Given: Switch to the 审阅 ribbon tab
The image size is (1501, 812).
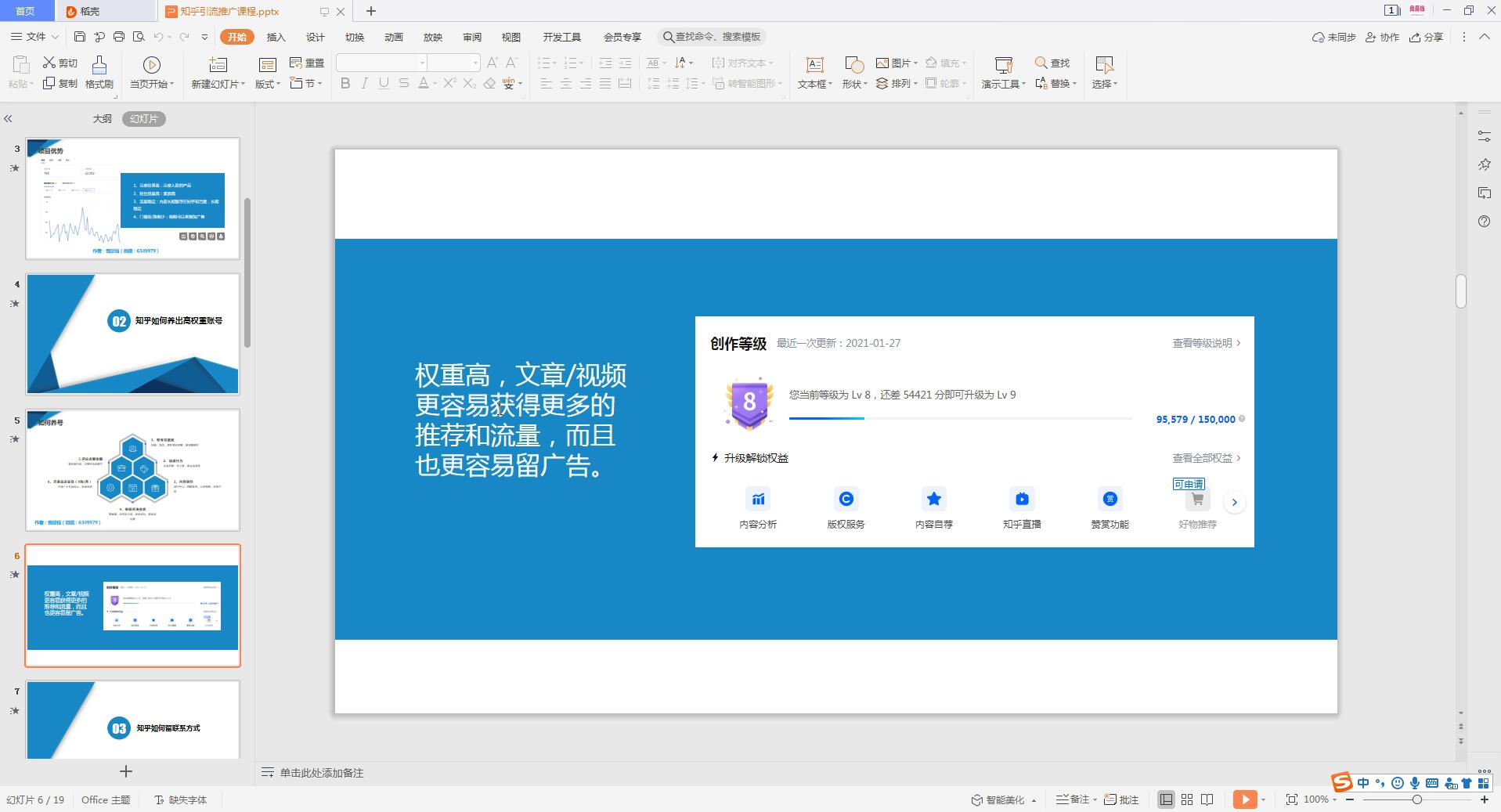Looking at the screenshot, I should tap(472, 37).
